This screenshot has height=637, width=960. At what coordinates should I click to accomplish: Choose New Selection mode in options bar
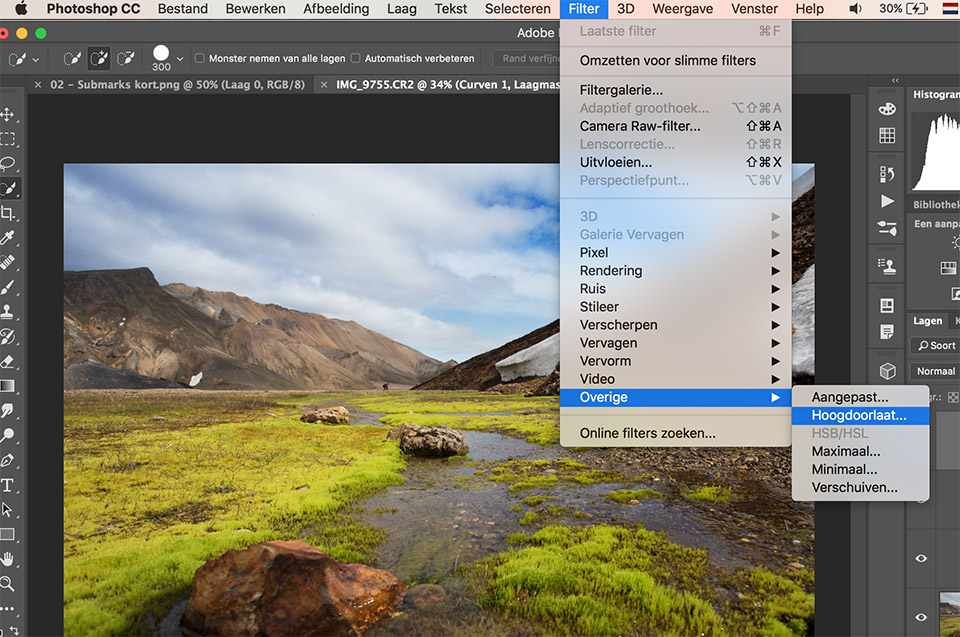coord(72,59)
